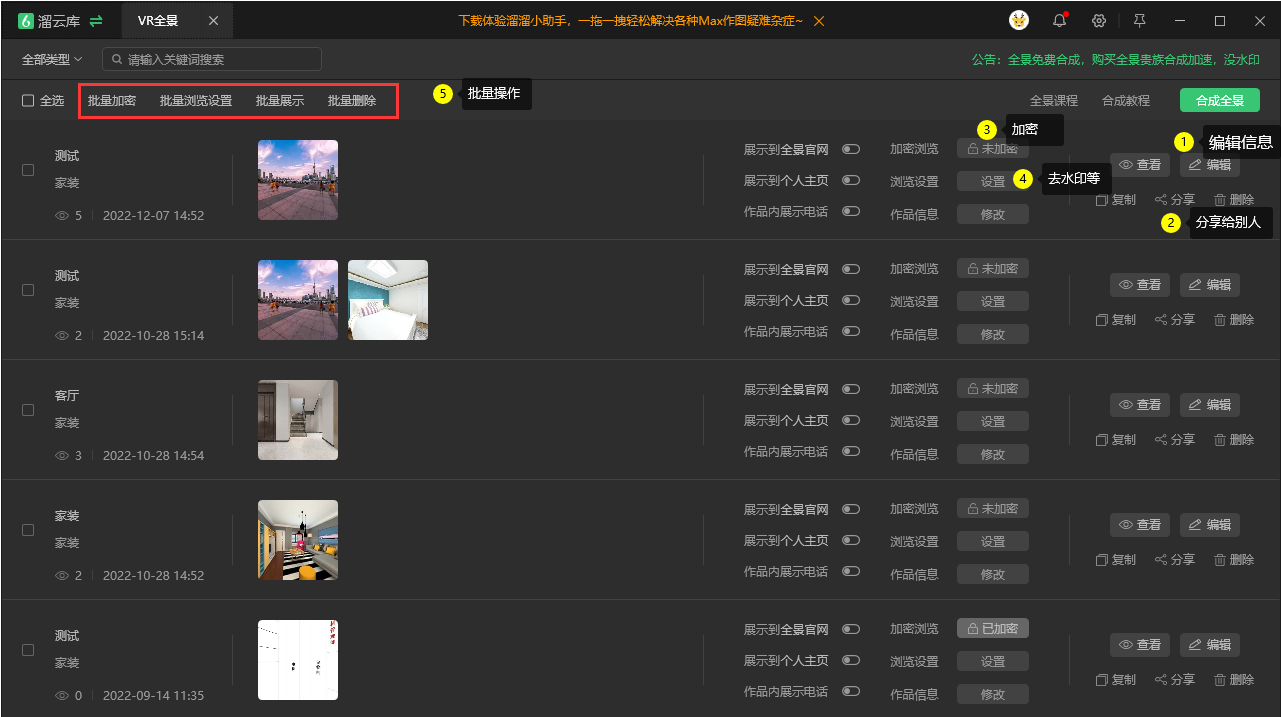This screenshot has height=717, width=1281.
Task: Expand the 全部类型 dropdown
Action: 52,60
